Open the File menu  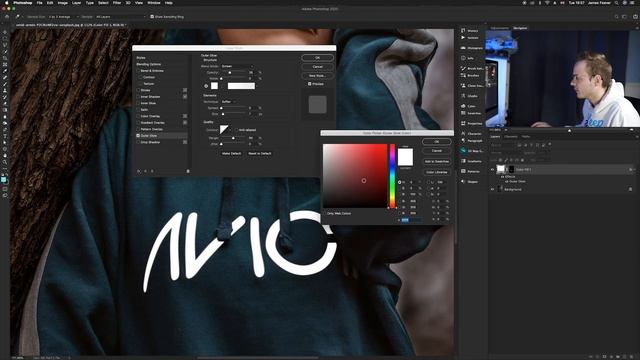point(40,3)
